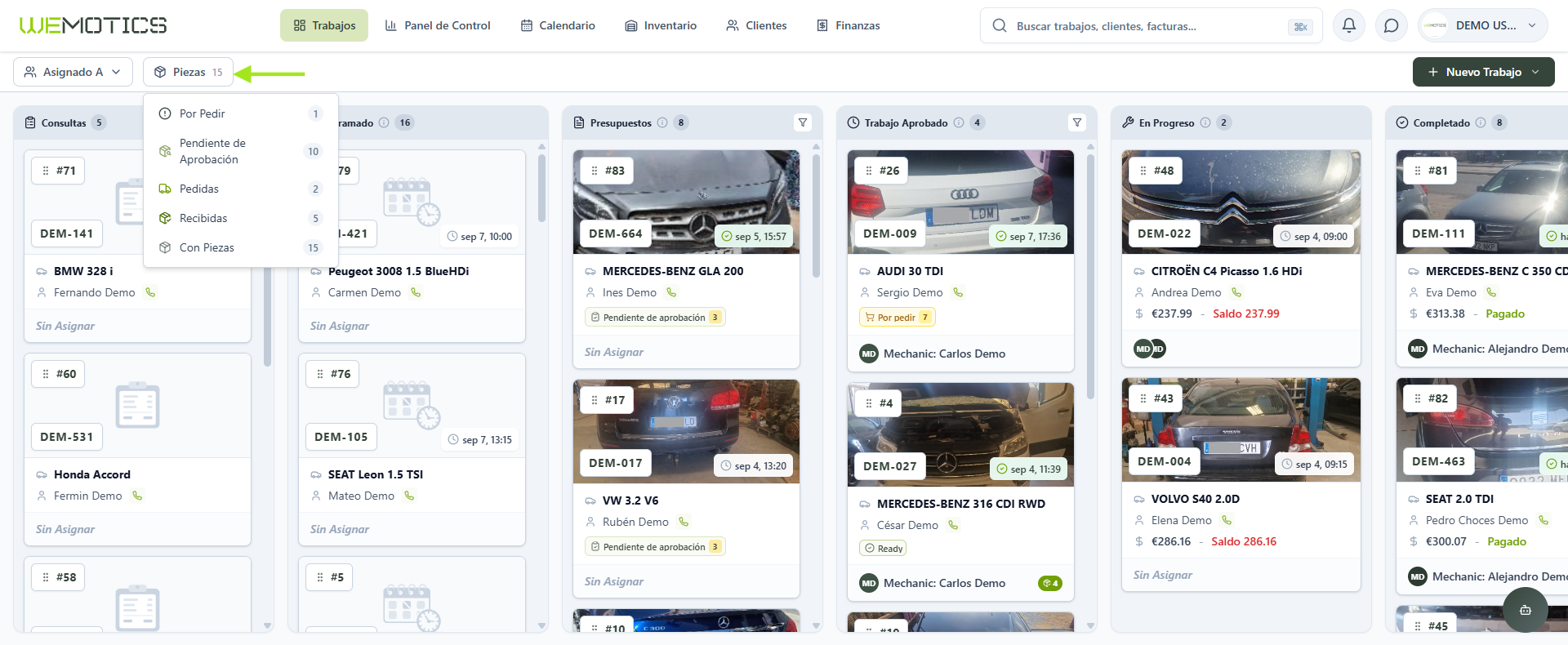Click the DEM-531 job code
Viewport: 1568px width, 645px height.
67,437
